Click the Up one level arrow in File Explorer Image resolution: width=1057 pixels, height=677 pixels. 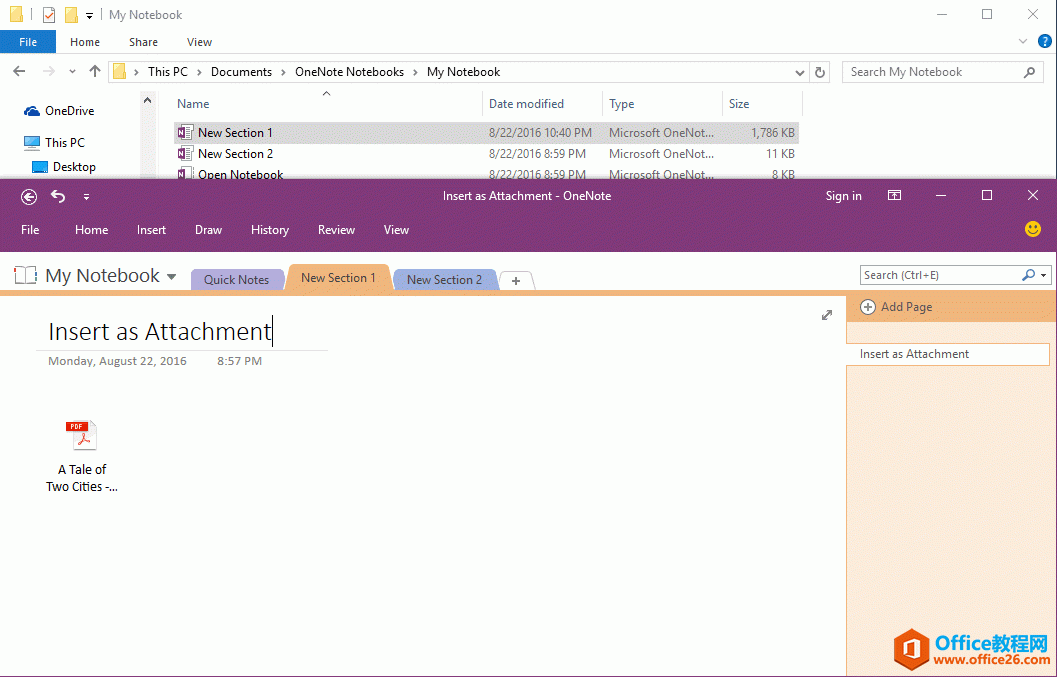[94, 71]
